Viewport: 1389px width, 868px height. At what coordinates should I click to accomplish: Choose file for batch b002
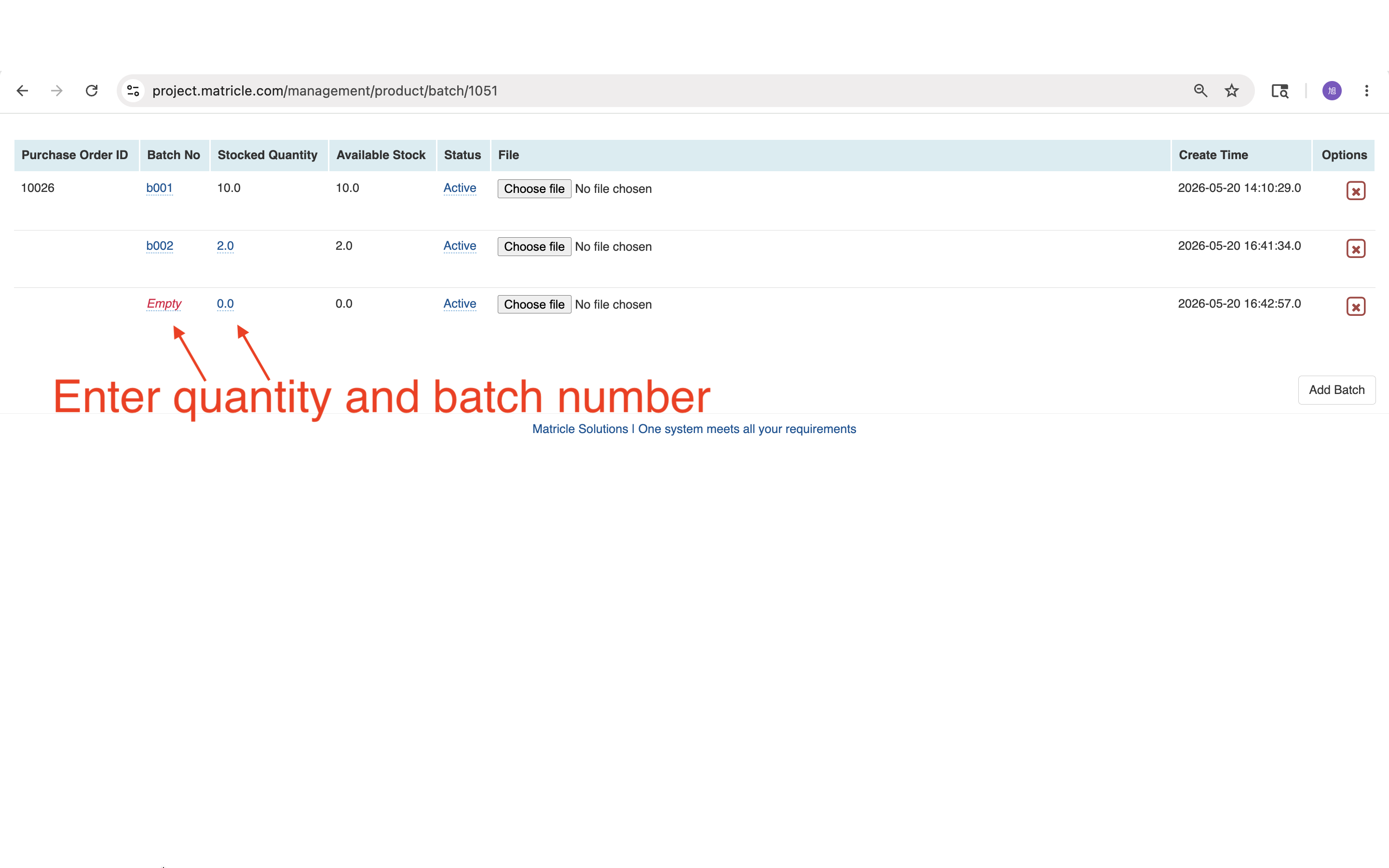(534, 247)
